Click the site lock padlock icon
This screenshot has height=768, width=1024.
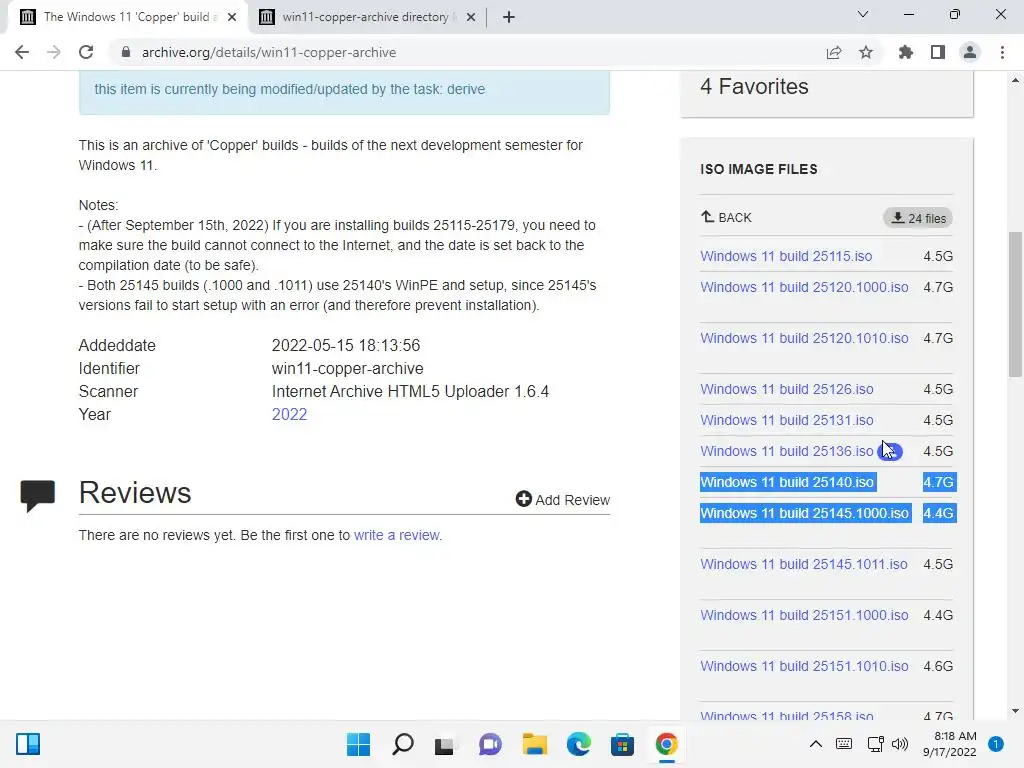[126, 52]
